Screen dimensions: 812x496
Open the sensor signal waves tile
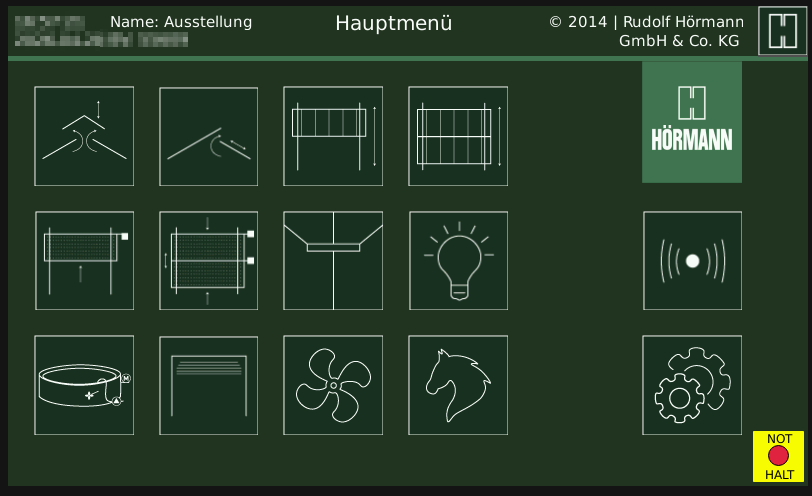click(x=692, y=260)
